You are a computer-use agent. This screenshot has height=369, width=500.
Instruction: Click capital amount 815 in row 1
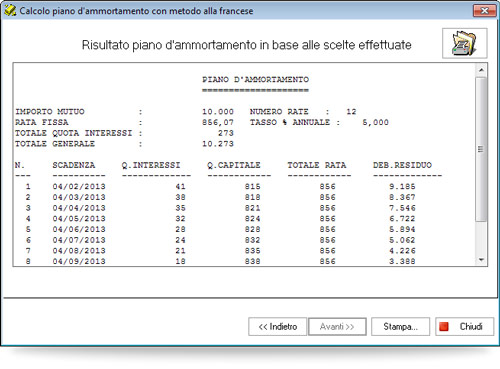click(x=252, y=186)
